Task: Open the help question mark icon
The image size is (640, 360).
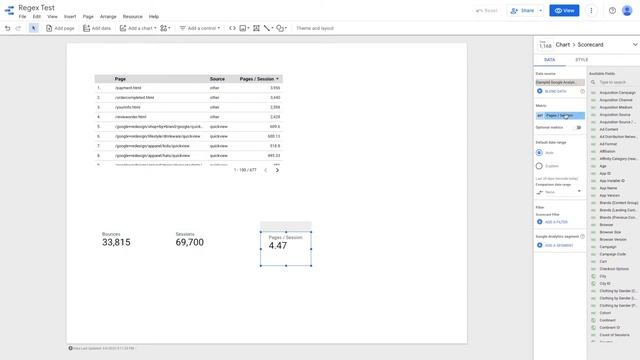Action: [612, 11]
